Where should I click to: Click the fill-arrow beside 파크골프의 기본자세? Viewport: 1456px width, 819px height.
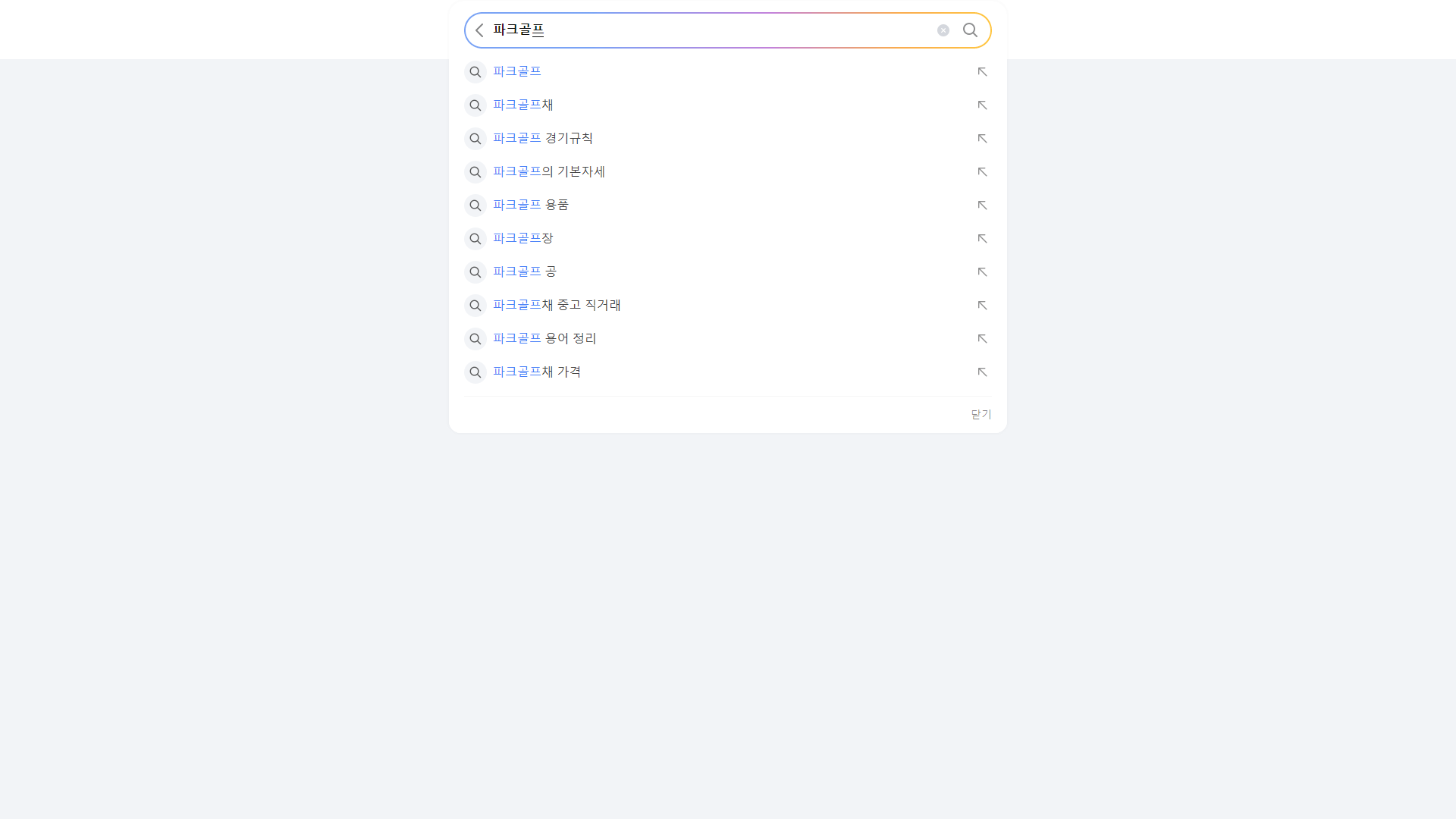pyautogui.click(x=981, y=171)
